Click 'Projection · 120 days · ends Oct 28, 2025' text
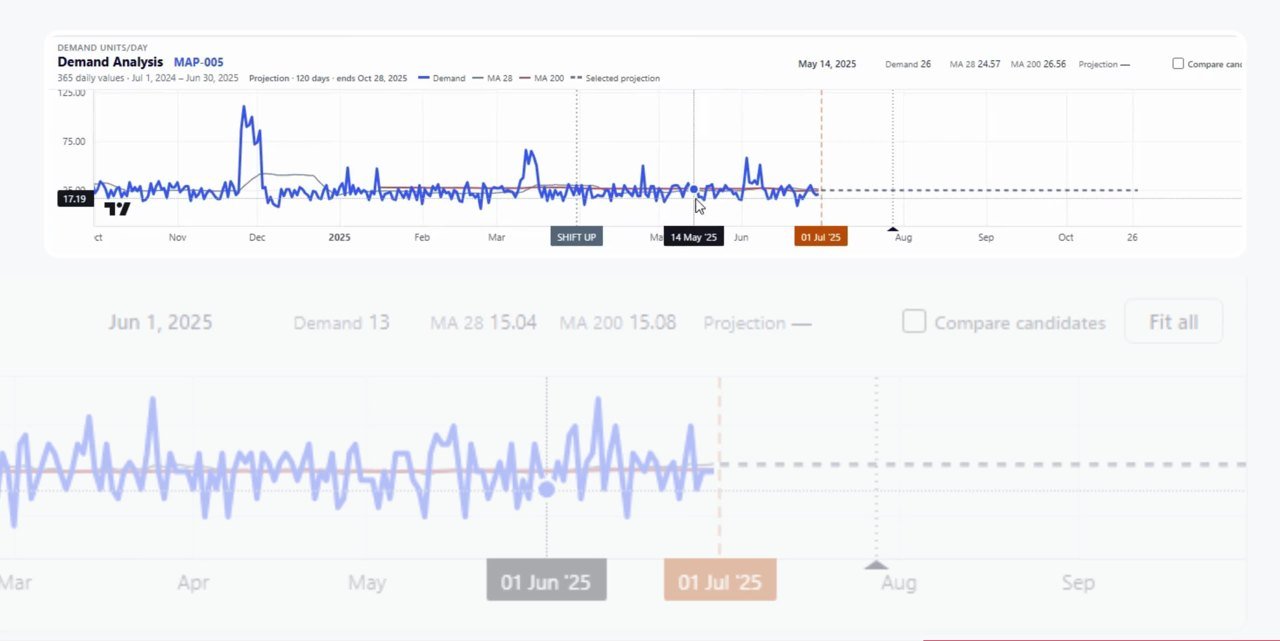 [328, 78]
